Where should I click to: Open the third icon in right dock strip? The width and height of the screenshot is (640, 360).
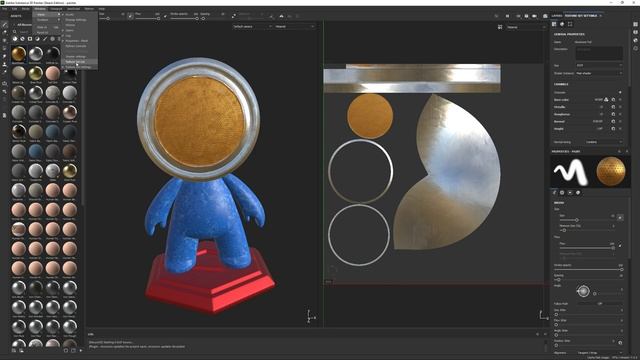point(636,40)
